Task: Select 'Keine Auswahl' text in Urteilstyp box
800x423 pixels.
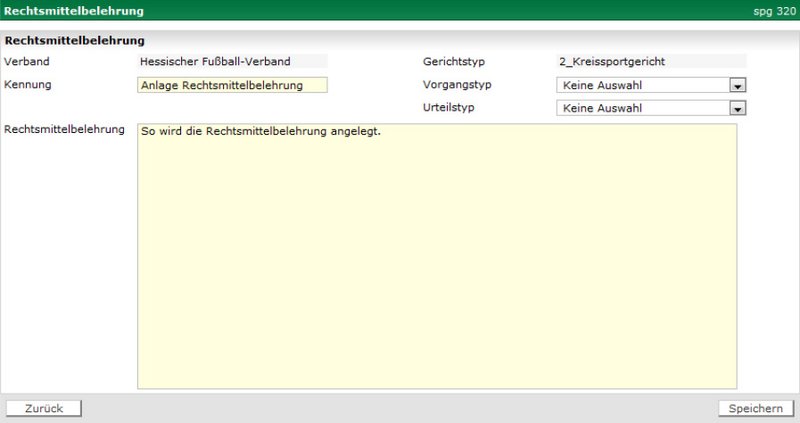Action: tap(603, 108)
